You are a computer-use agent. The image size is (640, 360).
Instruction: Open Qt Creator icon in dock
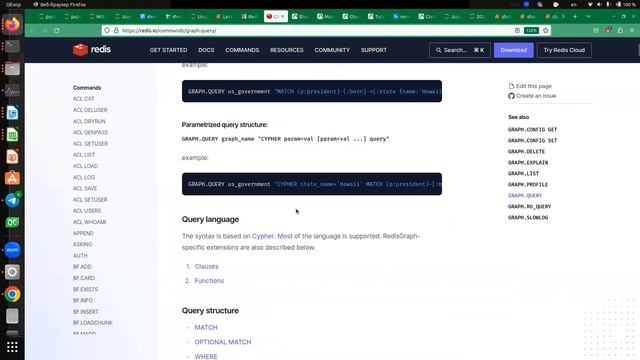click(12, 222)
